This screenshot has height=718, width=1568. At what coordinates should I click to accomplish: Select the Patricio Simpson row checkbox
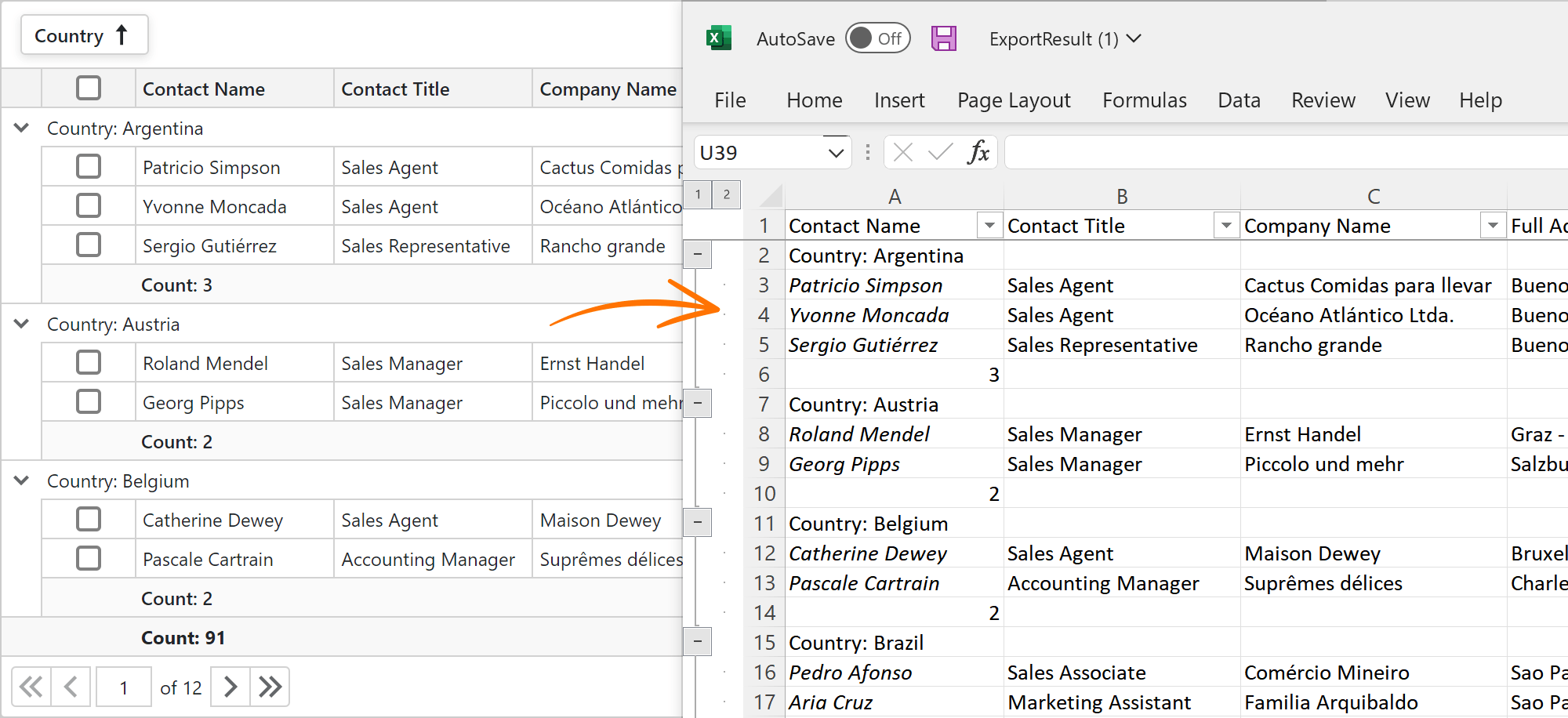pyautogui.click(x=89, y=166)
